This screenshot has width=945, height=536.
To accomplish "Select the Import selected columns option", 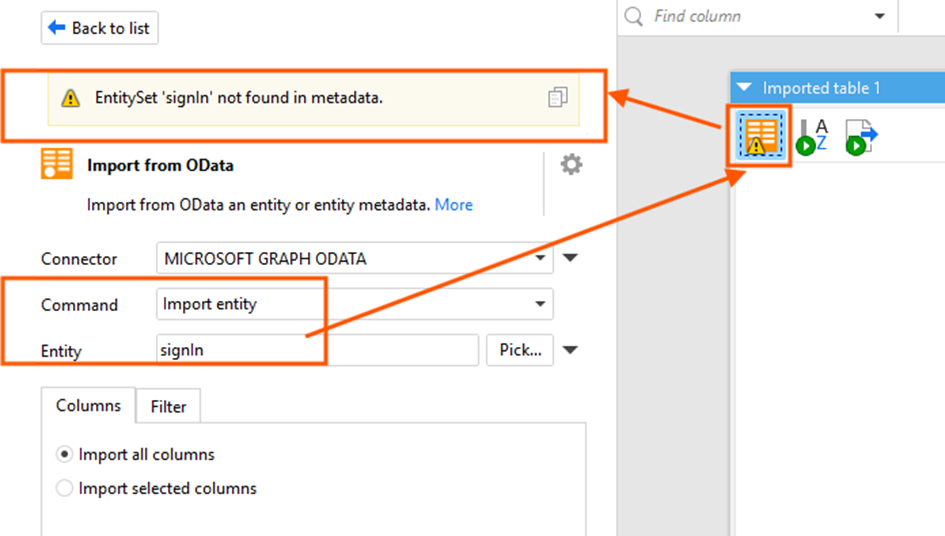I will [65, 488].
